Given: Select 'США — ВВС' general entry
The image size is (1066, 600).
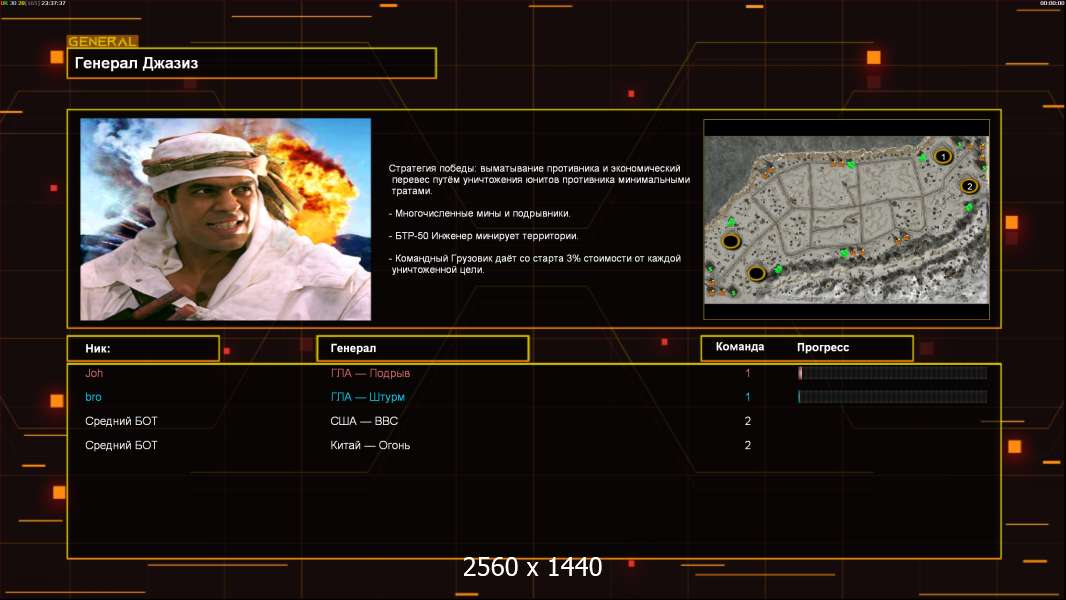Looking at the screenshot, I should tap(364, 421).
